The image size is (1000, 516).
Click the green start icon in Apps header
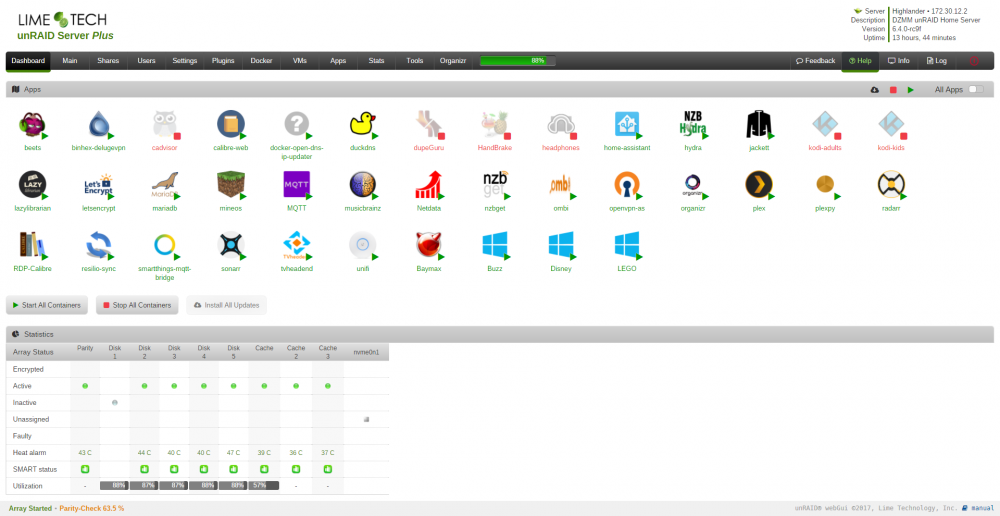[911, 90]
